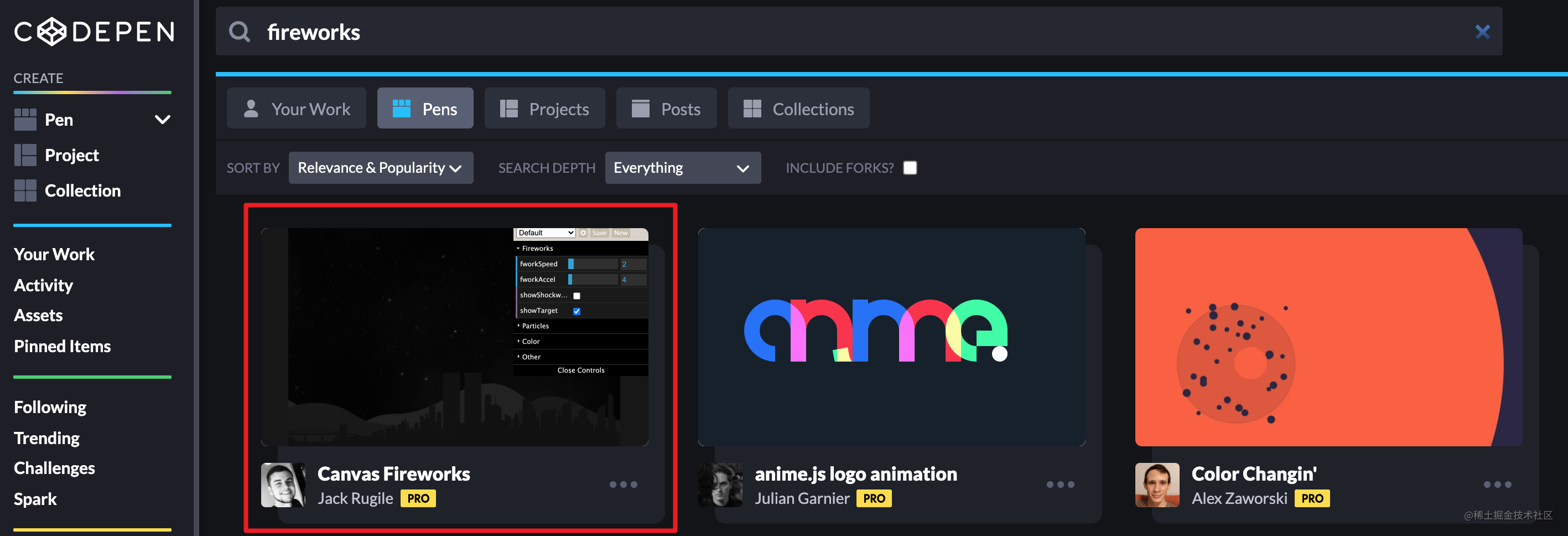Click the search field containing fireworks
1568x536 pixels.
click(x=858, y=32)
